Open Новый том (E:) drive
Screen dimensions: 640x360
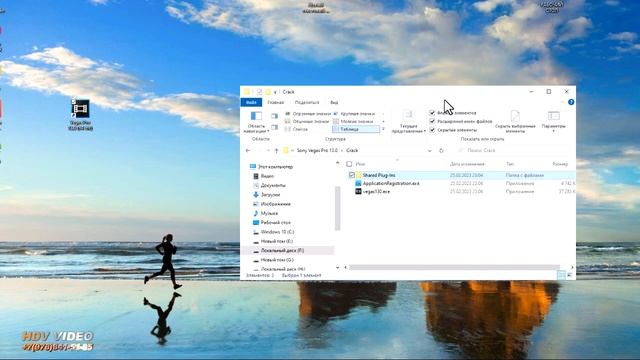pyautogui.click(x=277, y=241)
